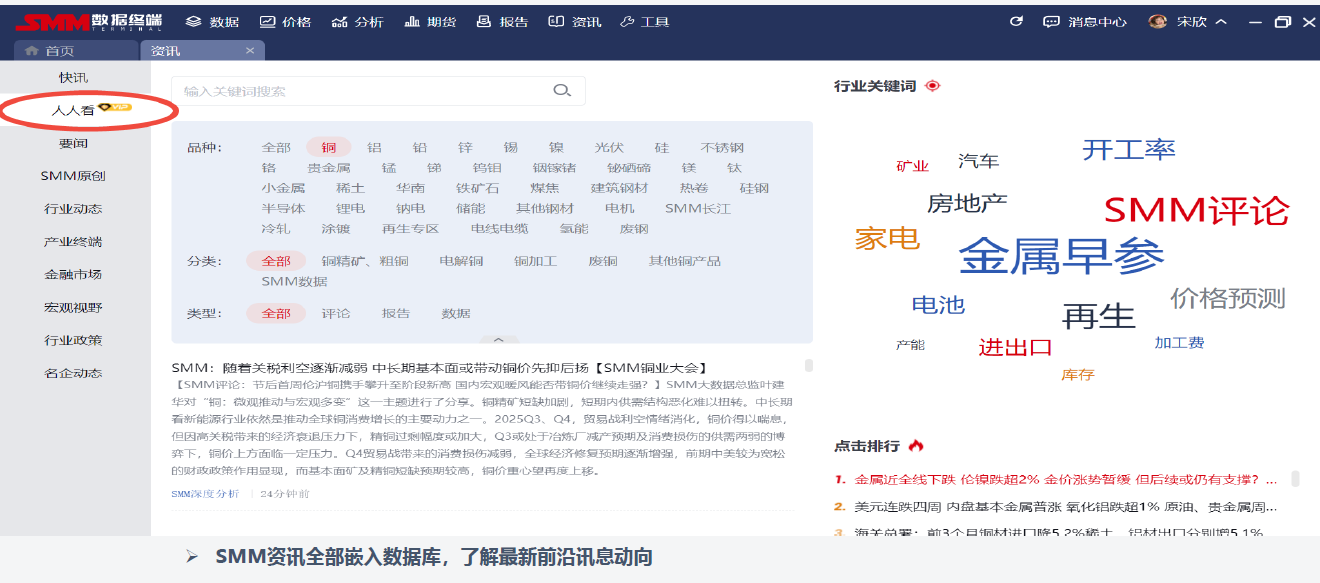Choose the 再生专区 variety filter
Viewport: 1320px width, 583px height.
point(411,228)
